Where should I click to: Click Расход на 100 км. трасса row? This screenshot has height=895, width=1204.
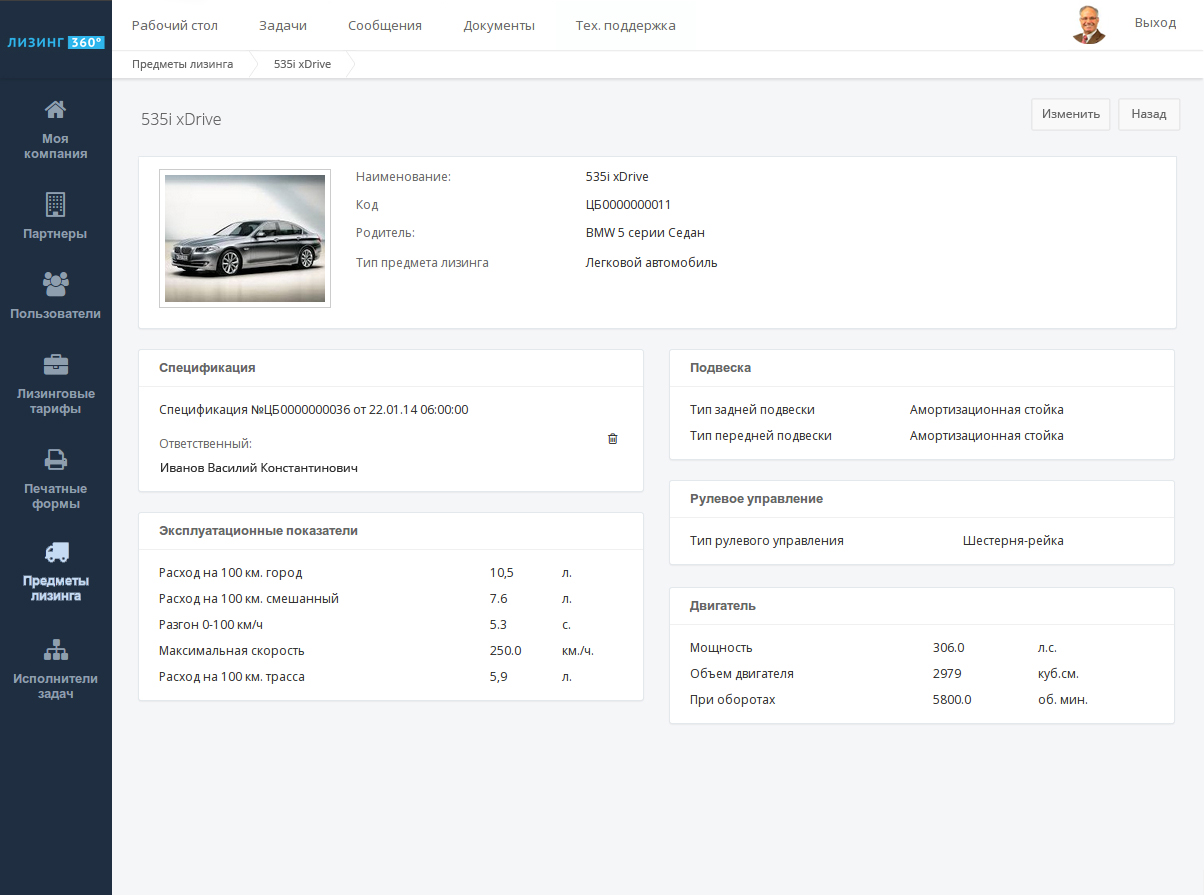click(391, 677)
